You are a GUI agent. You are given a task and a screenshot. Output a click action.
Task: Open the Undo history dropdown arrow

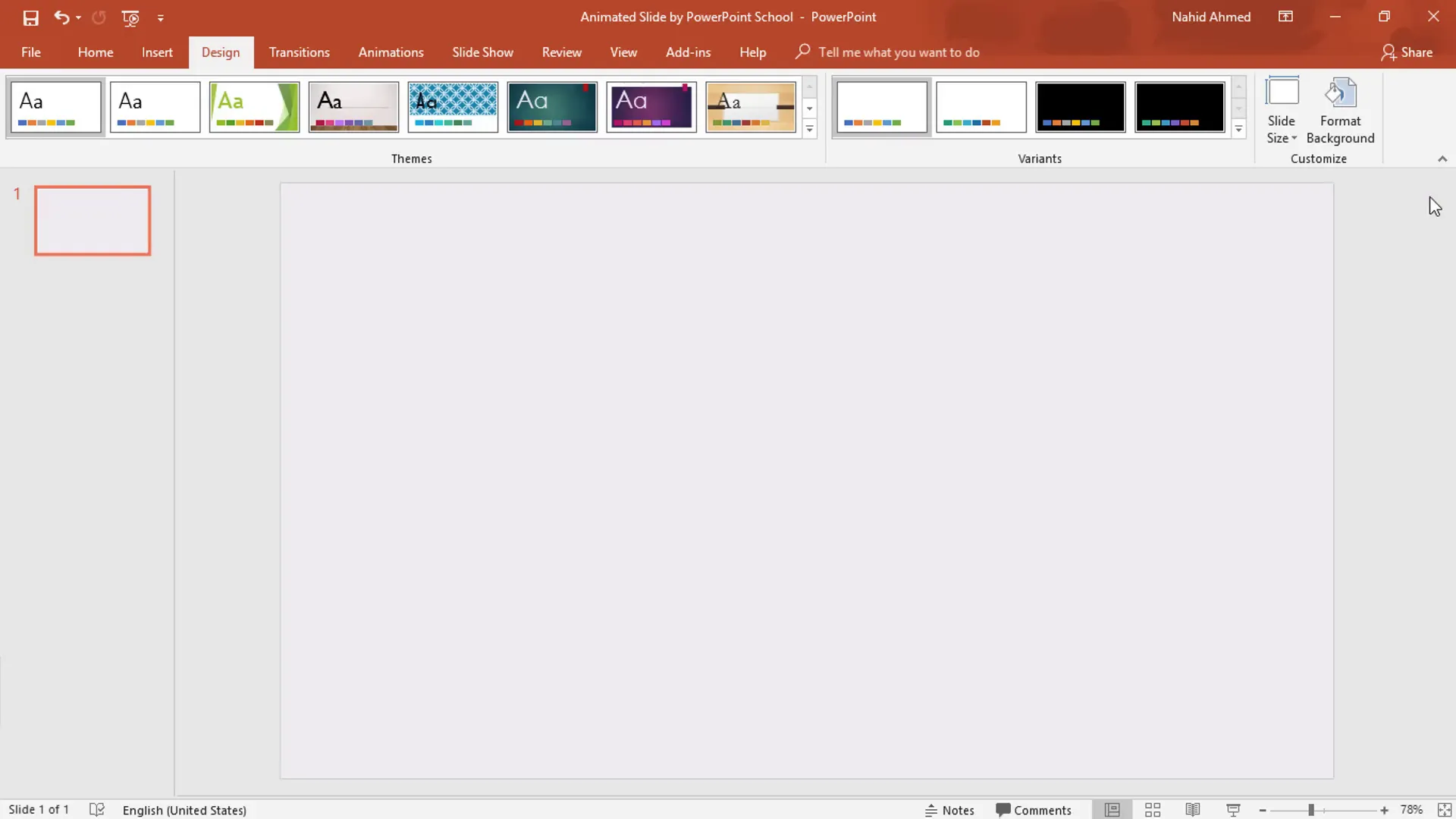click(x=78, y=17)
